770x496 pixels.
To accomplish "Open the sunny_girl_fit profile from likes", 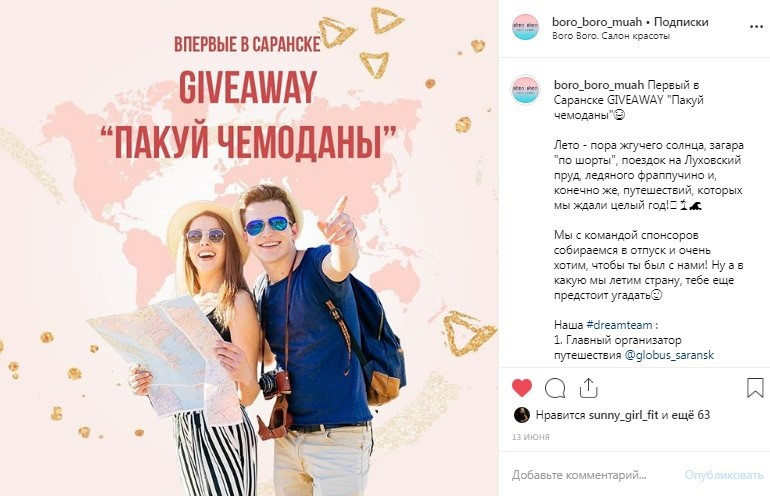I will point(623,415).
